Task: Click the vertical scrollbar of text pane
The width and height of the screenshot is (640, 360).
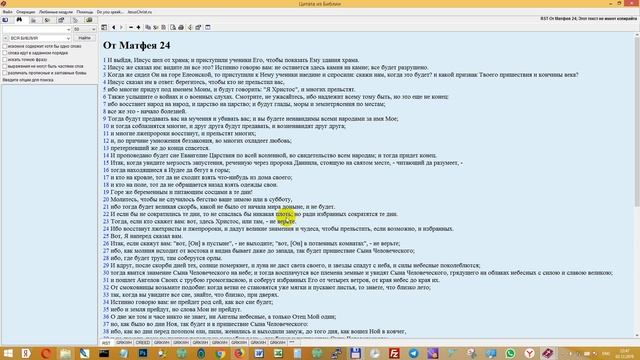Action: 637,186
